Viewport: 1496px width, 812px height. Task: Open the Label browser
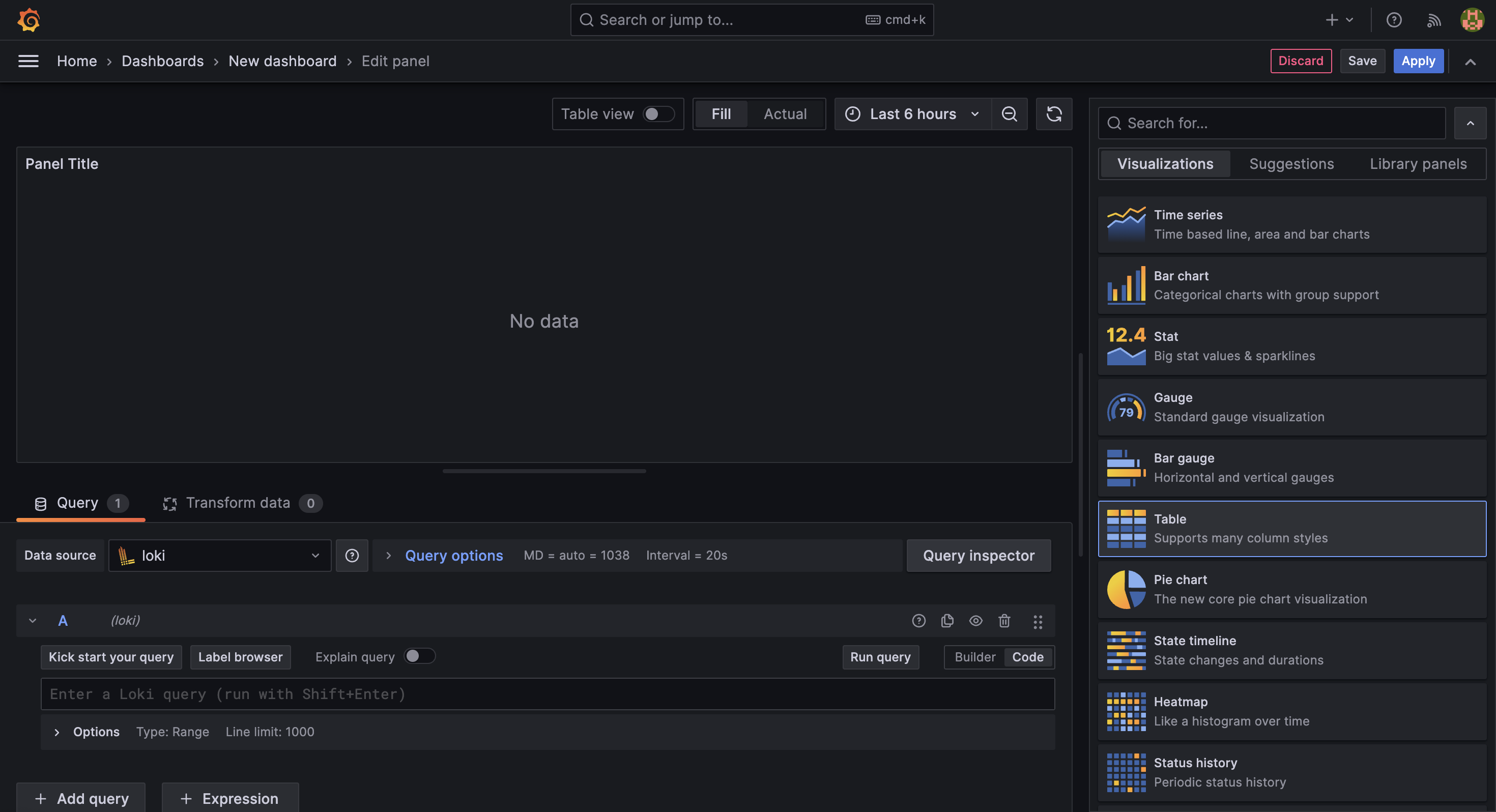(x=240, y=657)
